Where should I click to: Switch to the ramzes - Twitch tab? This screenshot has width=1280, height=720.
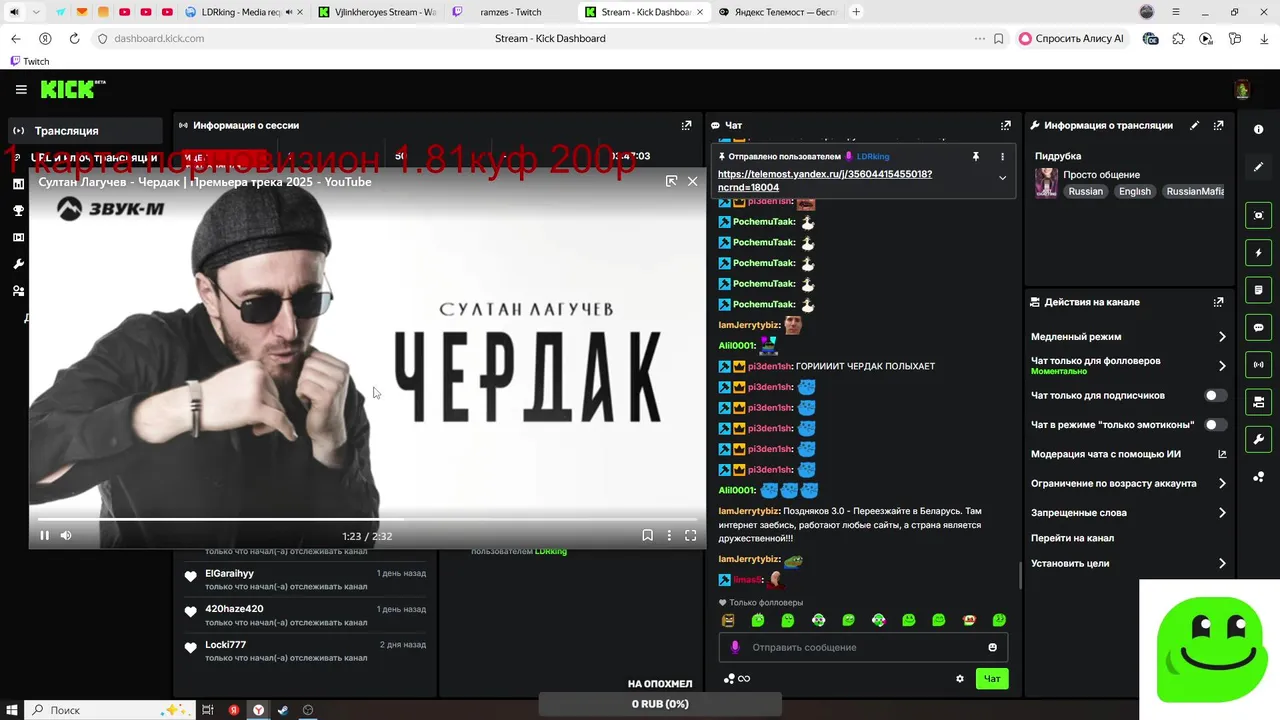pos(510,12)
